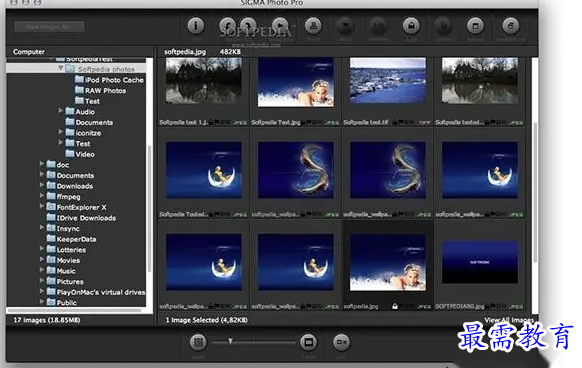Start the slideshow with the play icon

coord(280,26)
